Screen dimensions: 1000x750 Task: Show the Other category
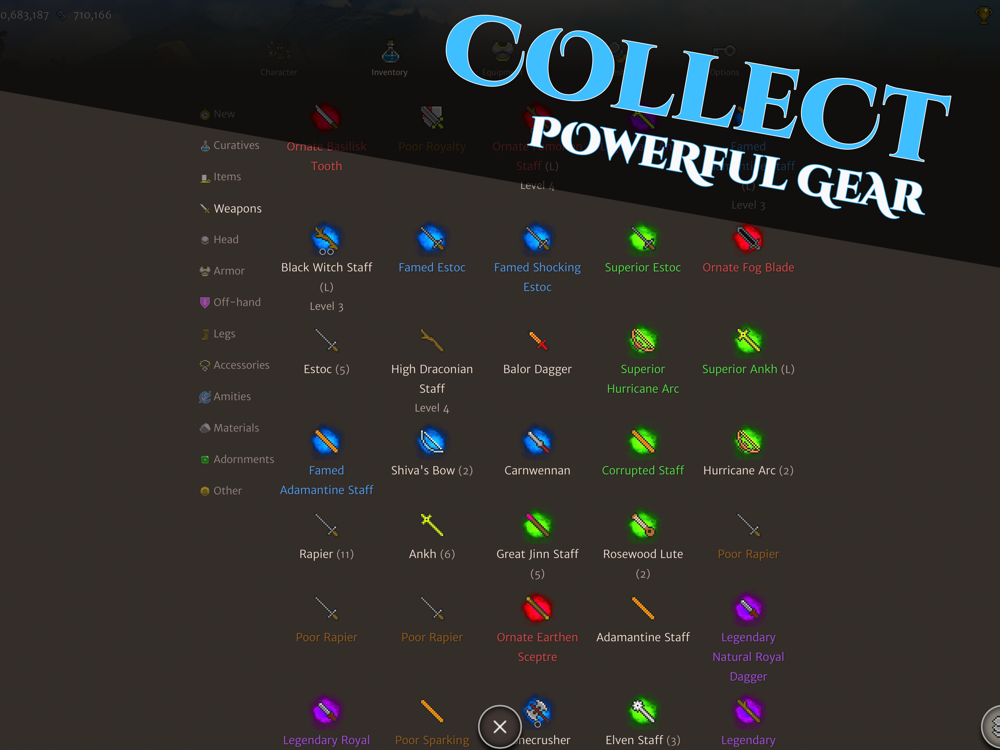(221, 490)
